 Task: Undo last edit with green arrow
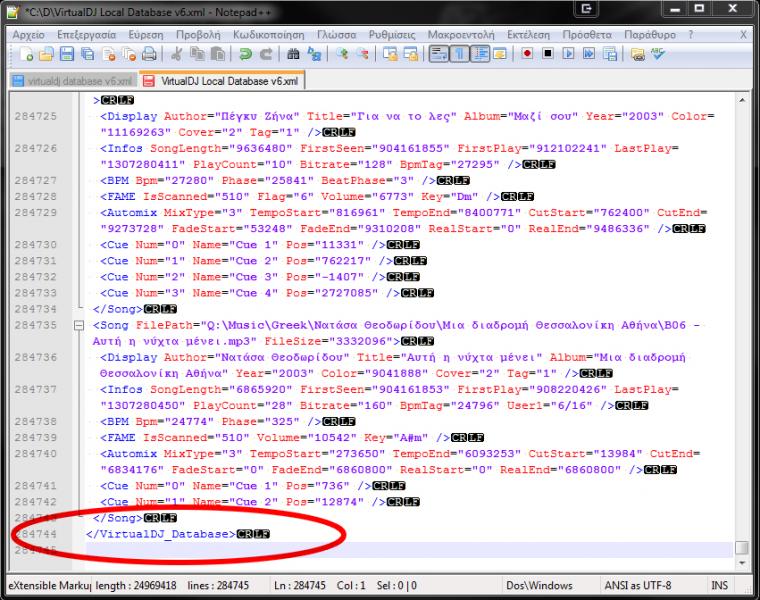(245, 54)
